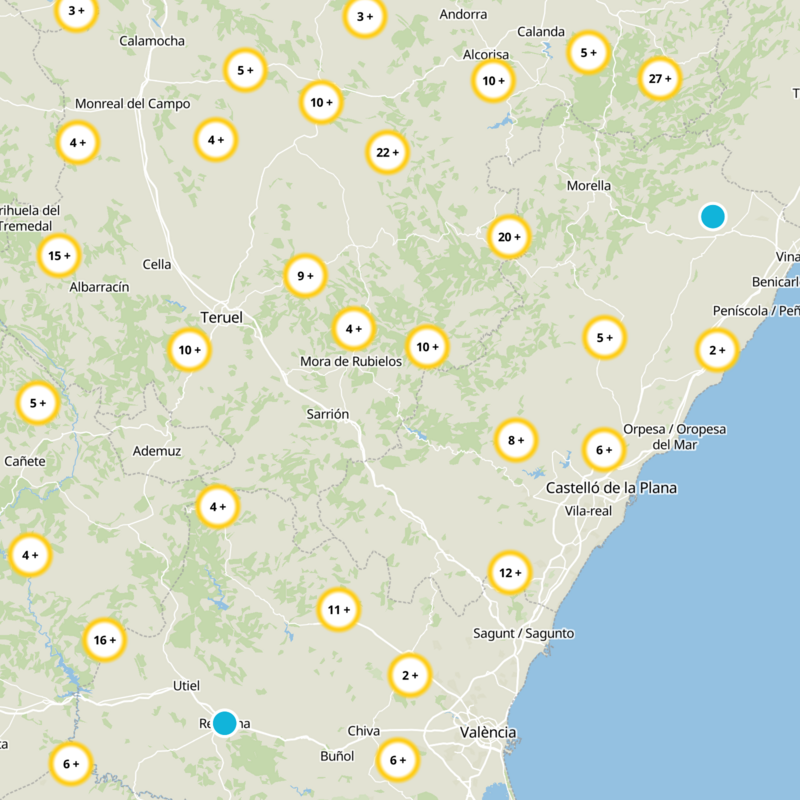Select the Sarrión town label

(328, 414)
